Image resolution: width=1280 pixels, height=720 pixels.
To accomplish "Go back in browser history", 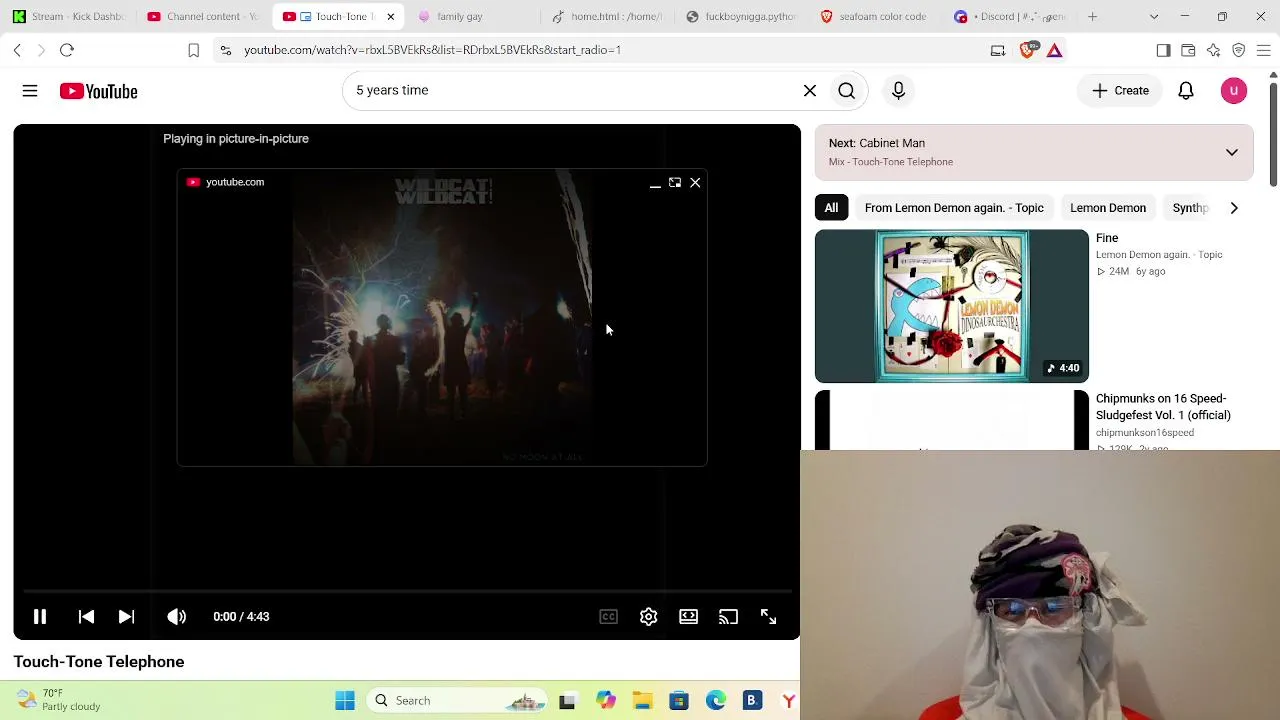I will coord(17,50).
